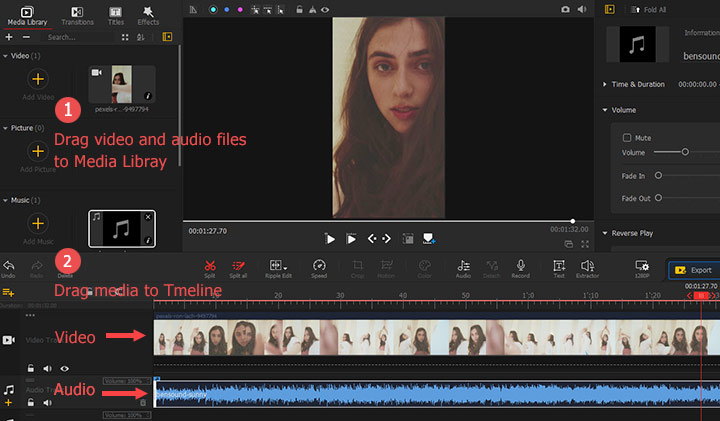720x421 pixels.
Task: Click the Split scissors tool
Action: 210,265
